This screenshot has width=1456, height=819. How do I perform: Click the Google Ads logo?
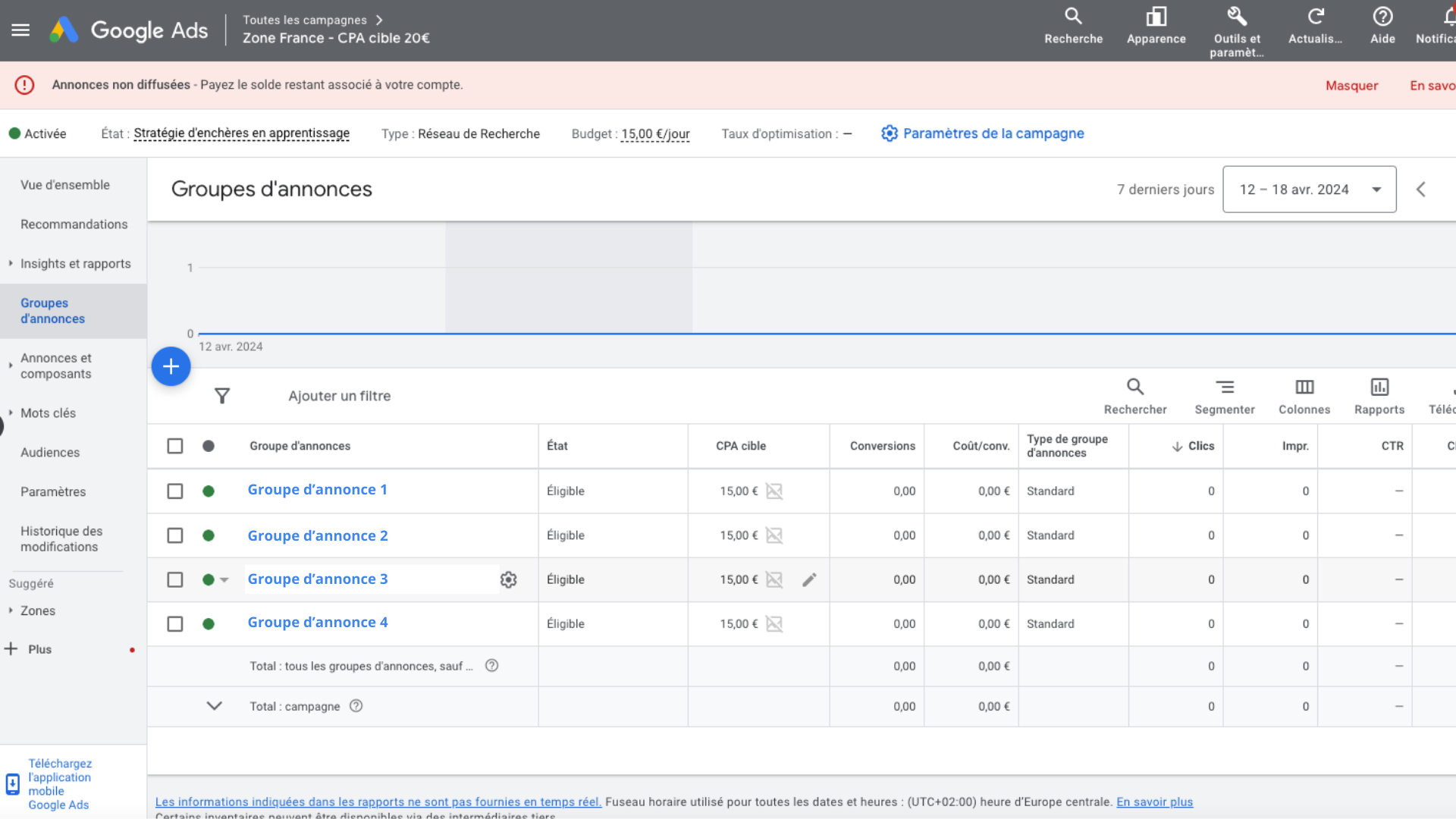coord(129,30)
